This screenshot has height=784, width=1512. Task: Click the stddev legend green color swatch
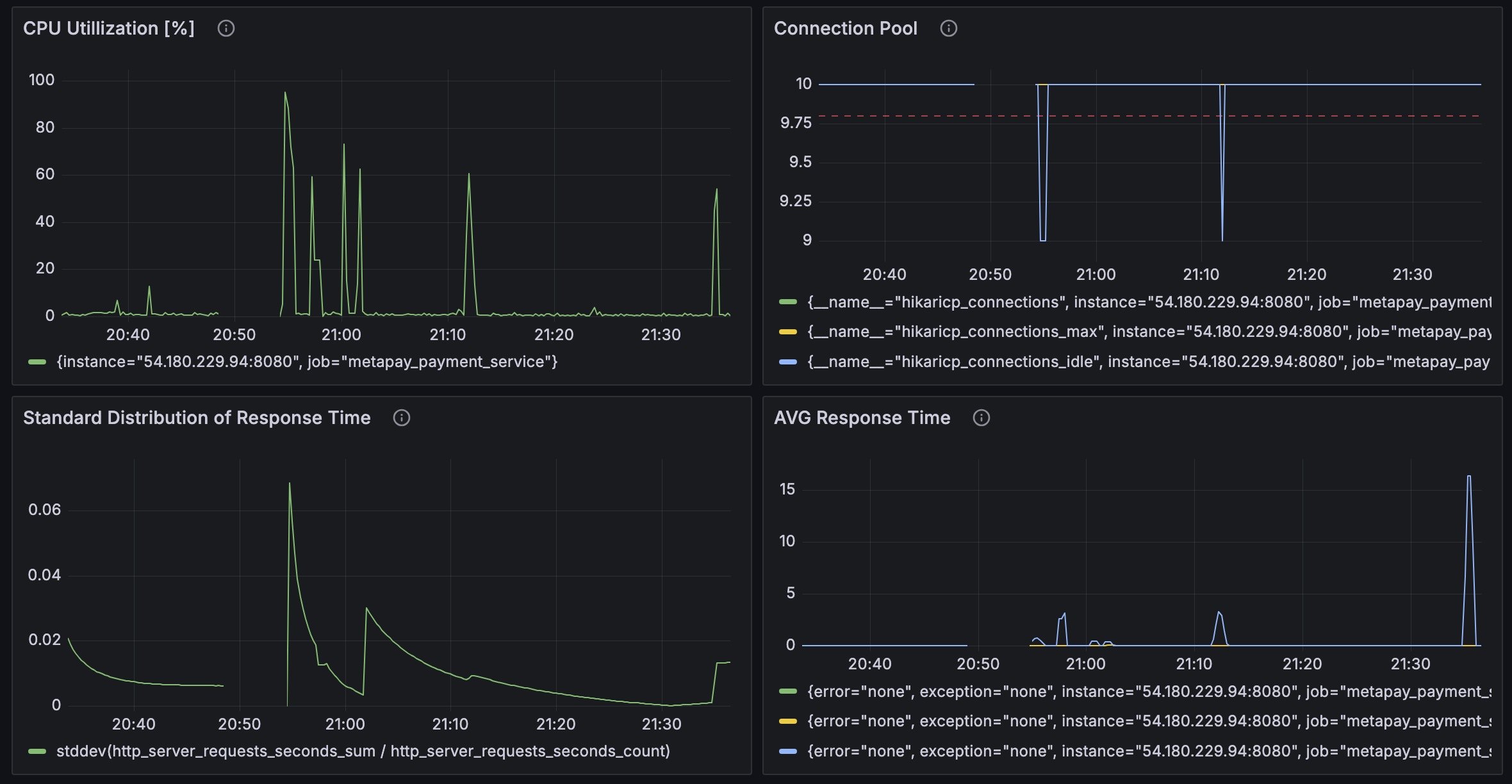click(x=37, y=751)
